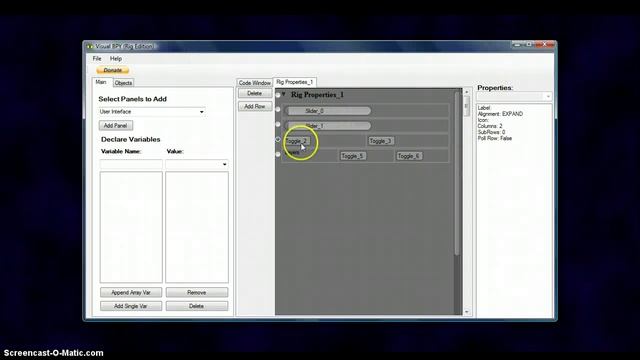The height and width of the screenshot is (360, 640).
Task: Click the variable values list box
Action: [x=197, y=227]
